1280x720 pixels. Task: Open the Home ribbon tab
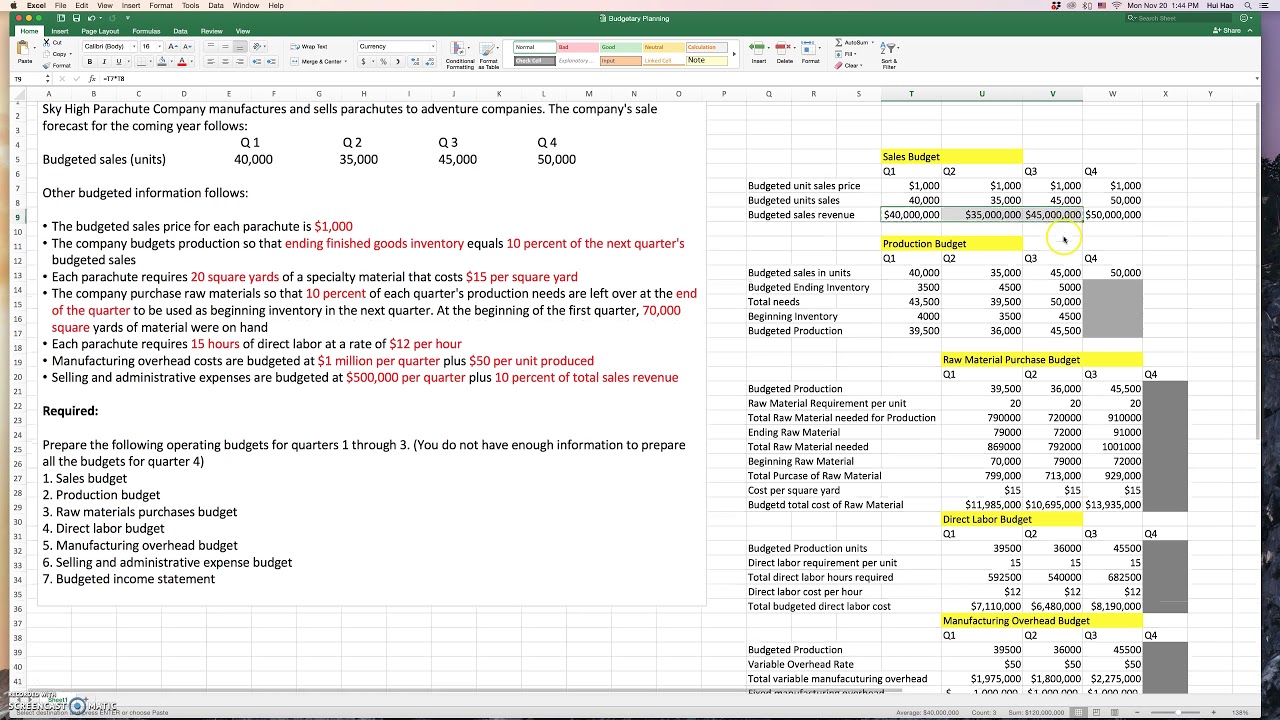29,31
